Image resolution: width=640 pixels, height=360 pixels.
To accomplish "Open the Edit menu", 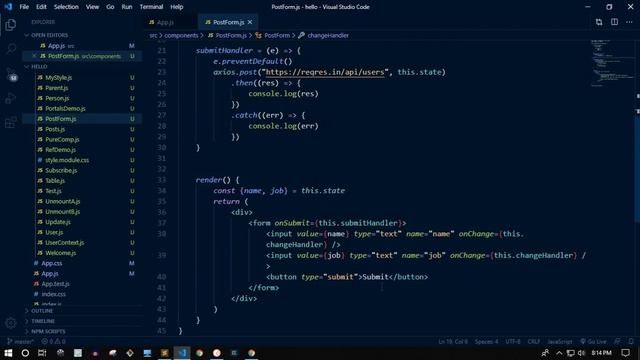I will pos(41,7).
